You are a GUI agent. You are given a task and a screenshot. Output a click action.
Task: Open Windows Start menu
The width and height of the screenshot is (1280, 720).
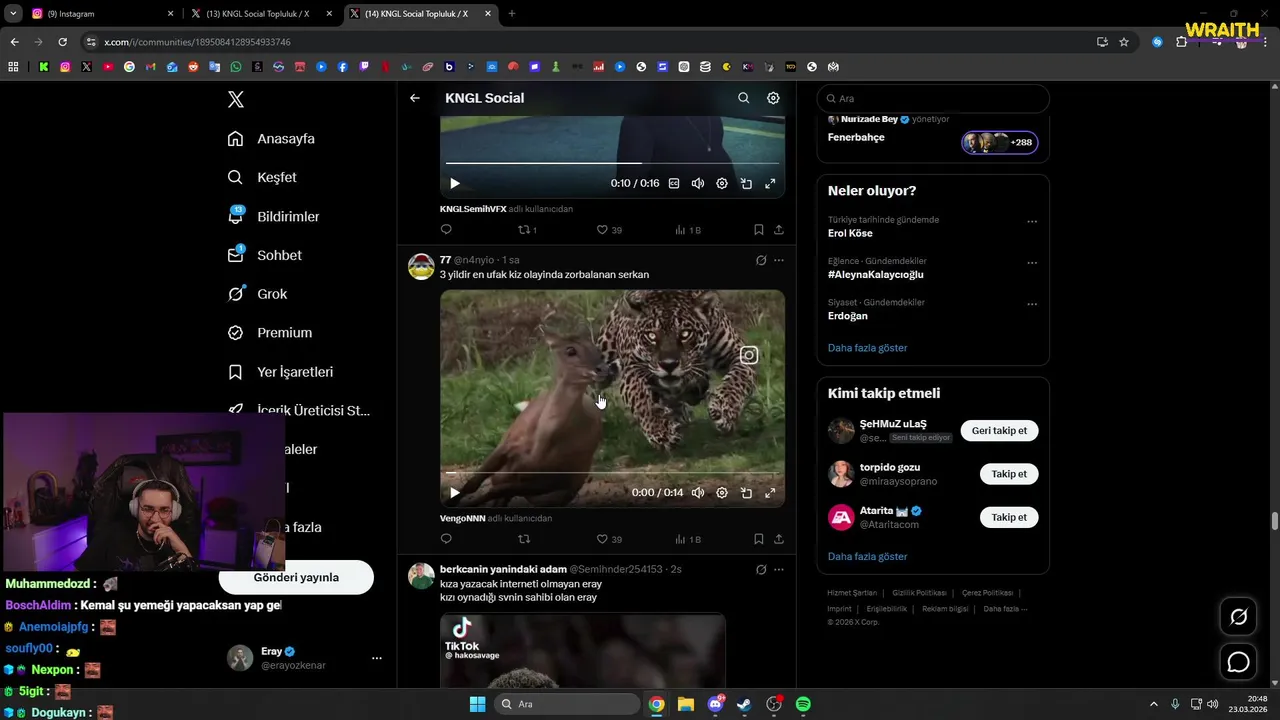pos(477,704)
